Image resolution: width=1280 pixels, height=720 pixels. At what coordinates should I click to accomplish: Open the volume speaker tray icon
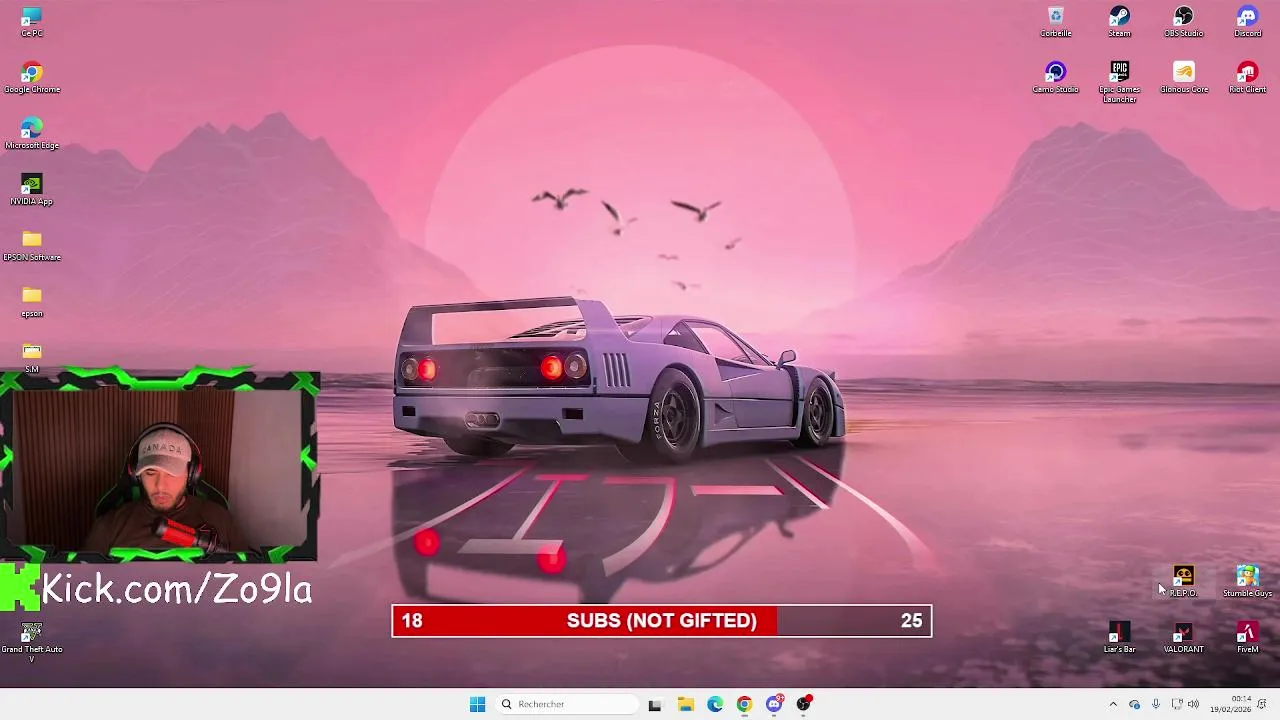coord(1193,704)
